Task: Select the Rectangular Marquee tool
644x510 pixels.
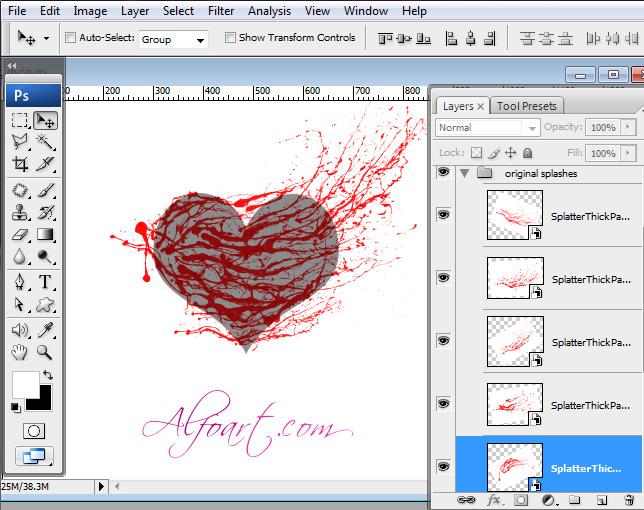Action: coord(19,120)
